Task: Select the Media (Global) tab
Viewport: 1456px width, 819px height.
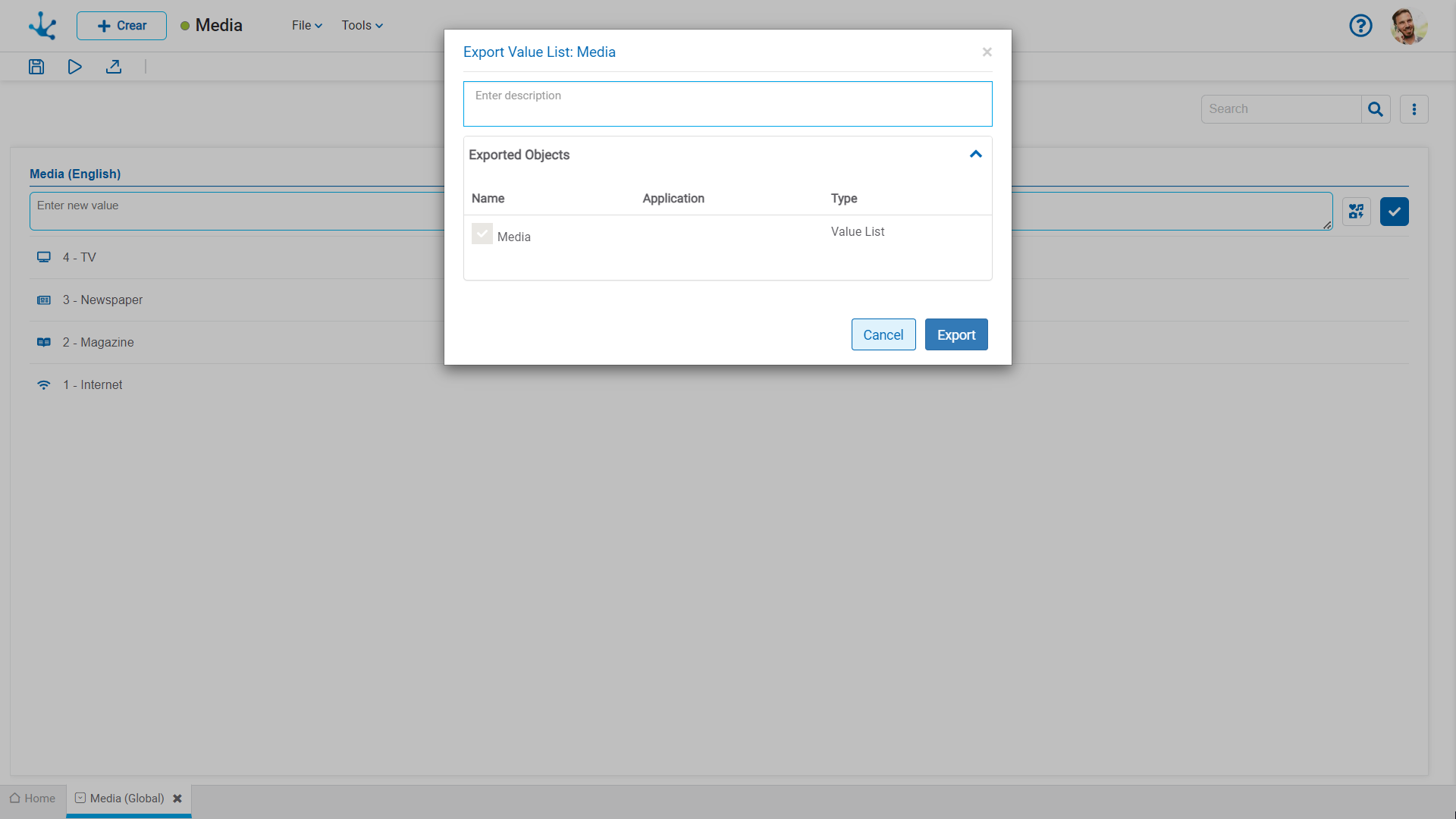Action: click(x=127, y=798)
